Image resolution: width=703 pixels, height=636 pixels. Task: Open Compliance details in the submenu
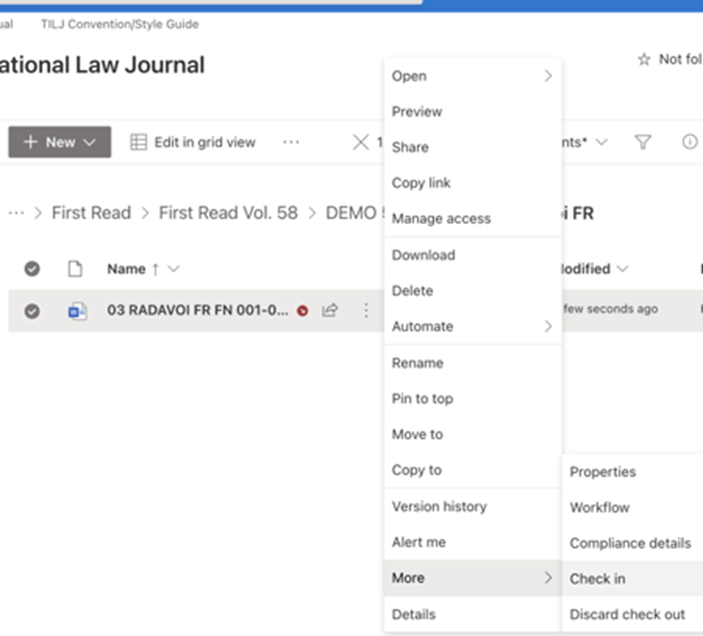(632, 543)
